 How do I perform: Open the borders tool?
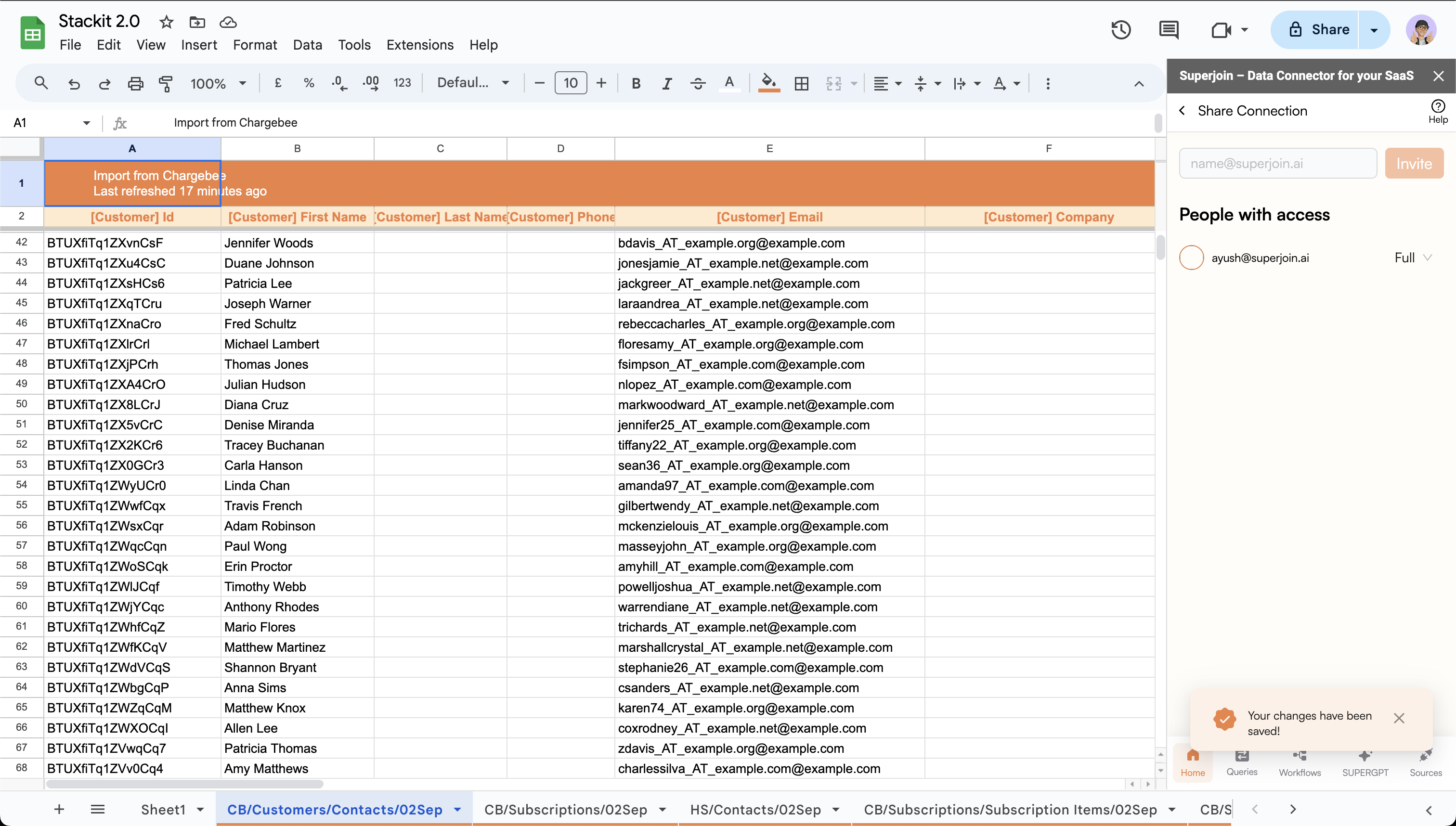[801, 83]
